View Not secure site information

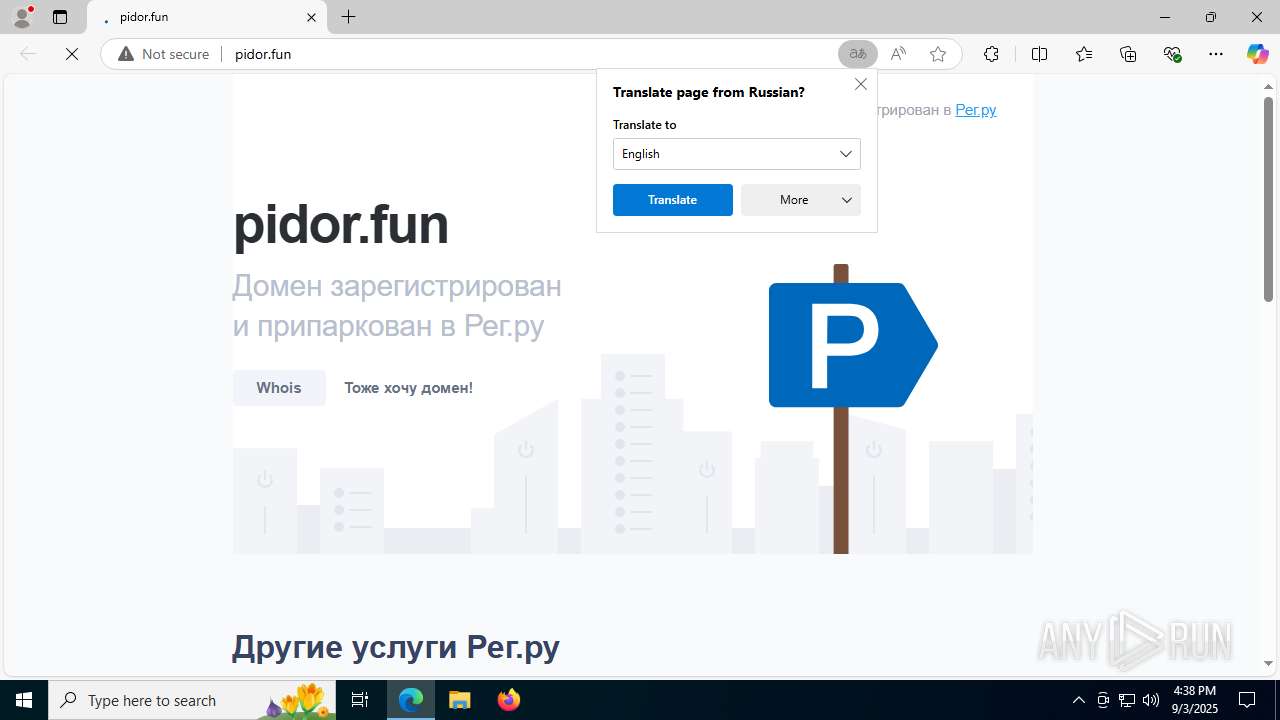tap(164, 54)
